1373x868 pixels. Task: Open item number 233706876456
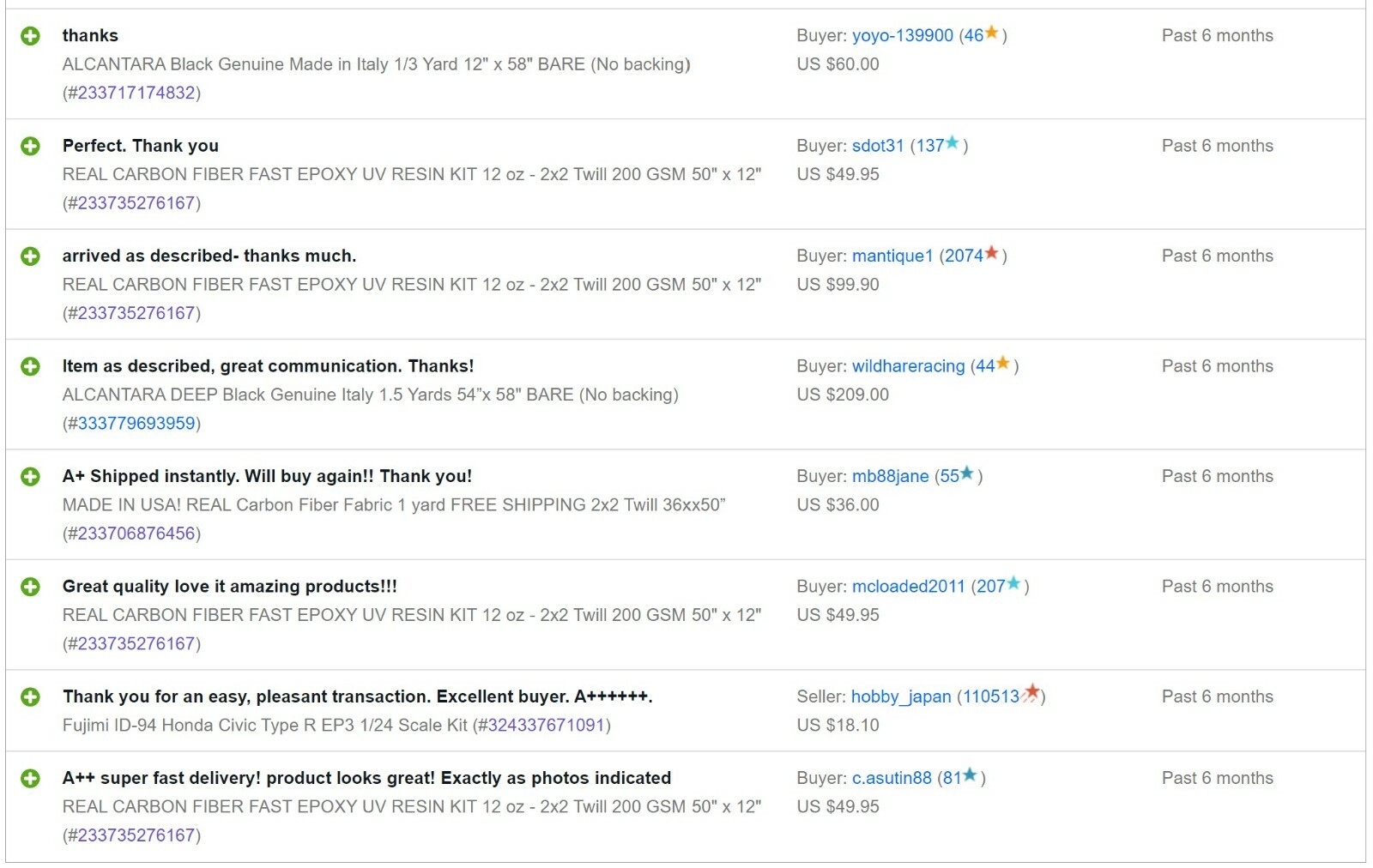tap(136, 533)
